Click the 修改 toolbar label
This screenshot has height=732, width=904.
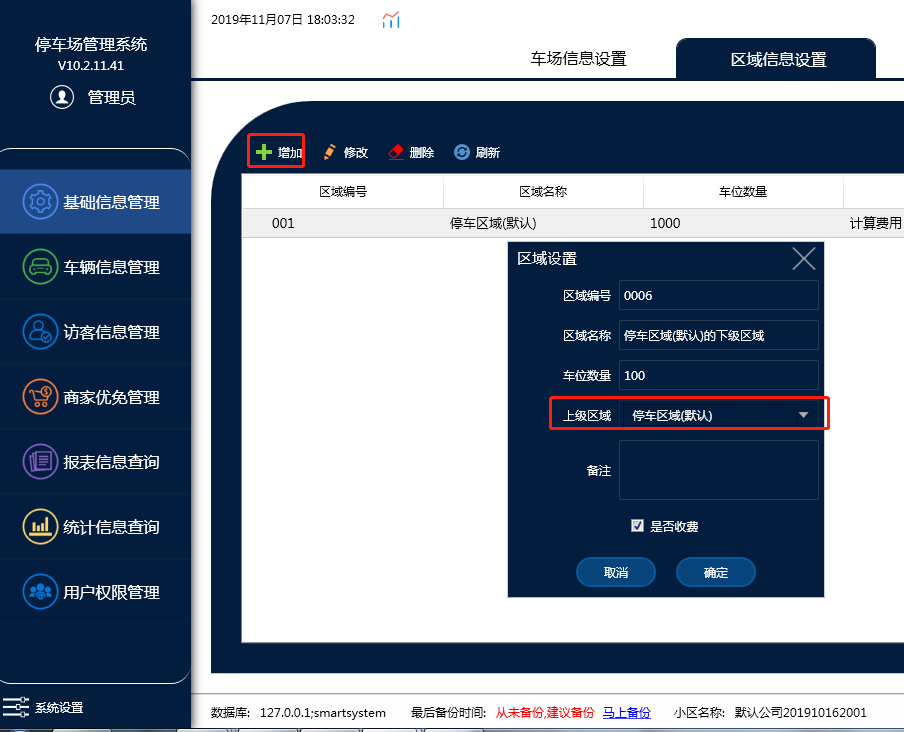click(x=356, y=153)
